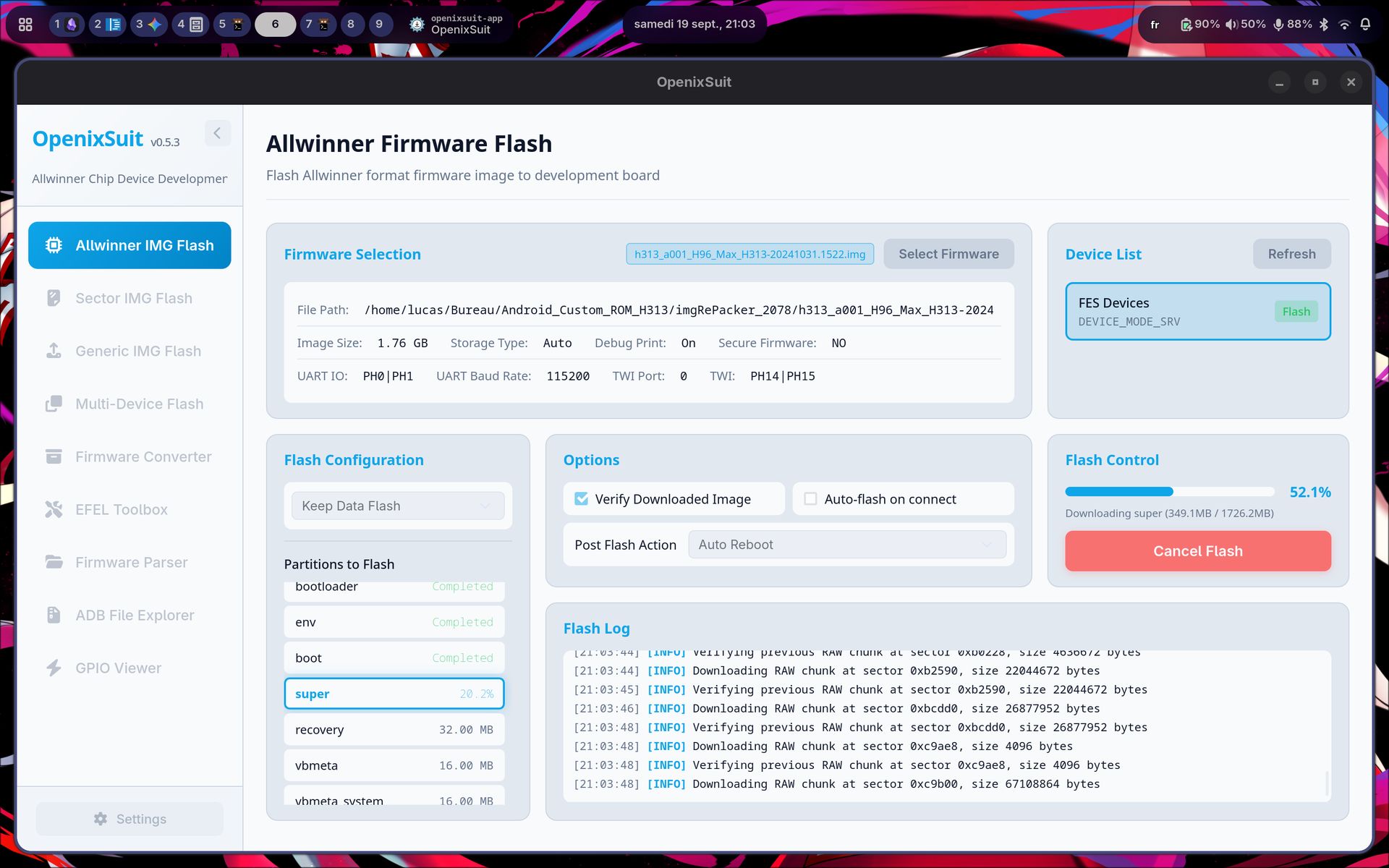Enable Auto-flash on connect checkbox
Screen dimensions: 1389x868
pos(811,498)
